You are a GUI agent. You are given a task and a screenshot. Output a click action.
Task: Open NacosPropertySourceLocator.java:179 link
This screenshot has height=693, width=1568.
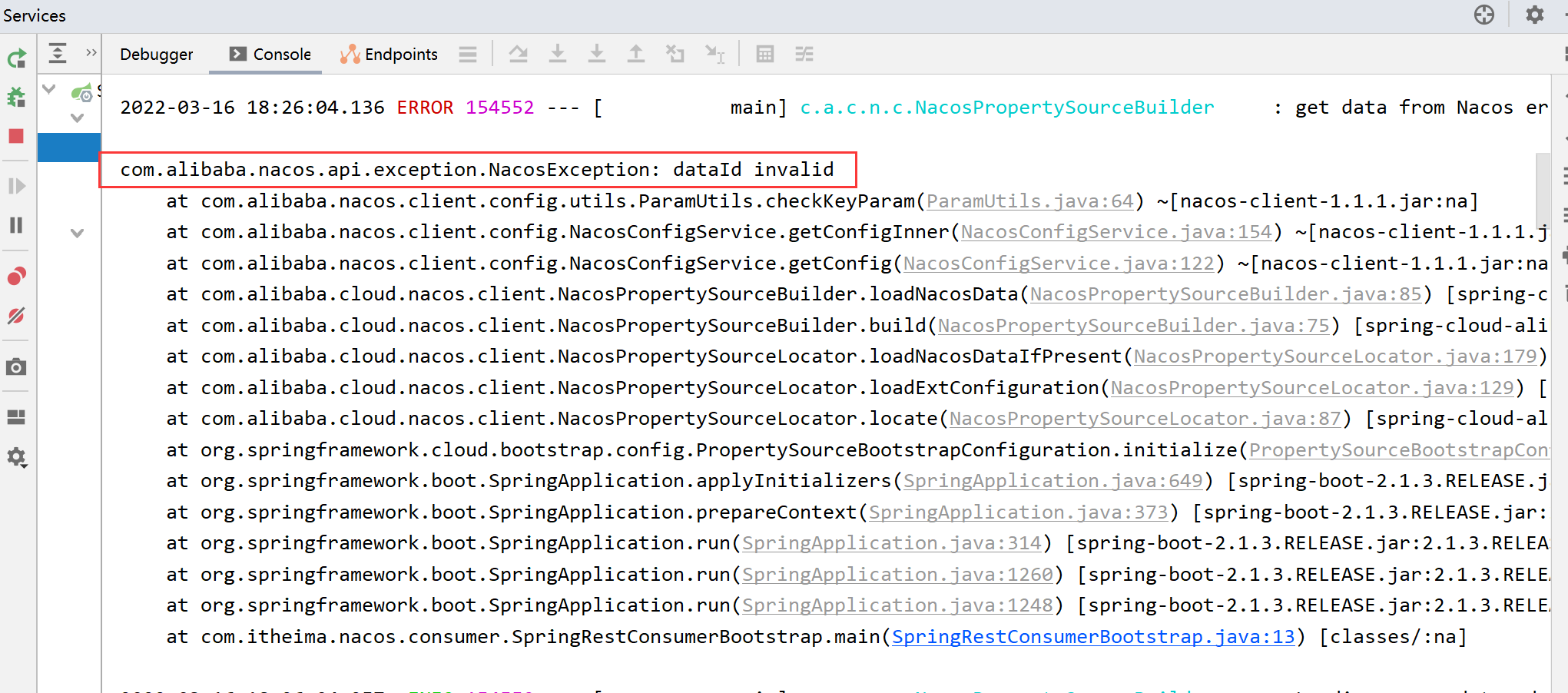[x=1336, y=356]
